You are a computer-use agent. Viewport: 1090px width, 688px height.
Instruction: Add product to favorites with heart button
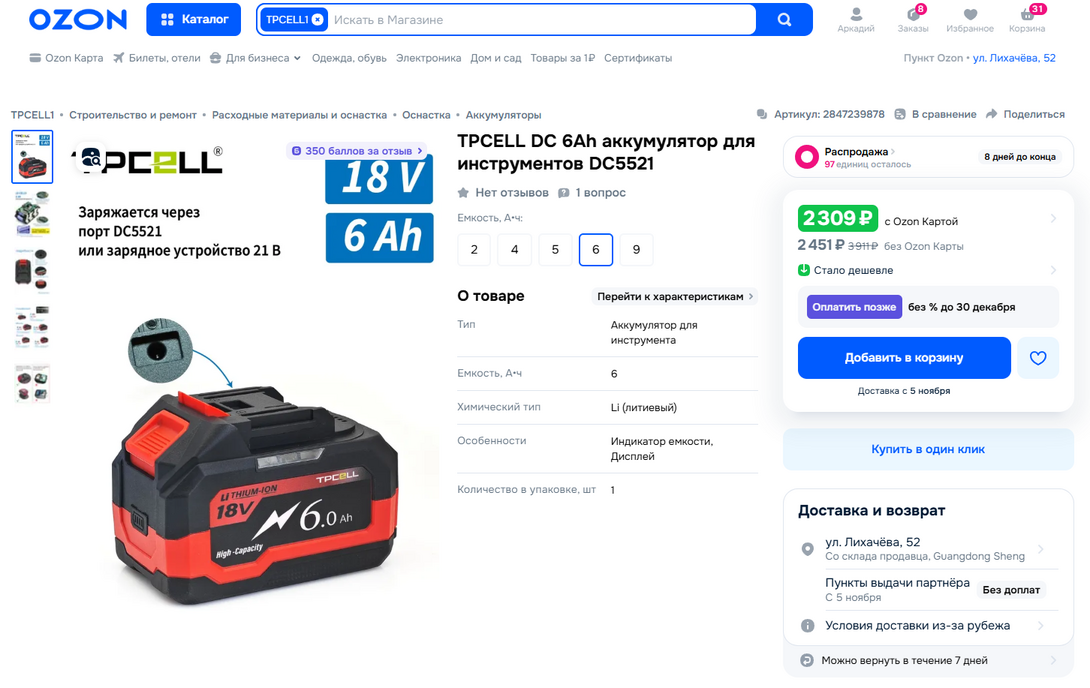[1038, 358]
